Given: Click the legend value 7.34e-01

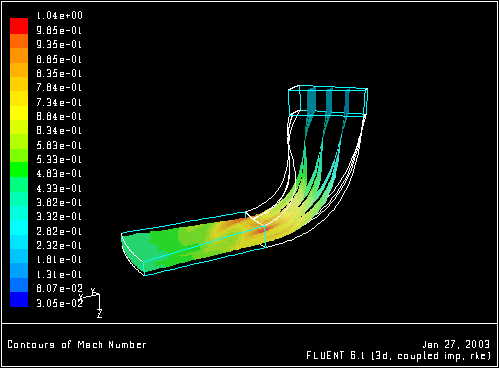Looking at the screenshot, I should tap(59, 102).
